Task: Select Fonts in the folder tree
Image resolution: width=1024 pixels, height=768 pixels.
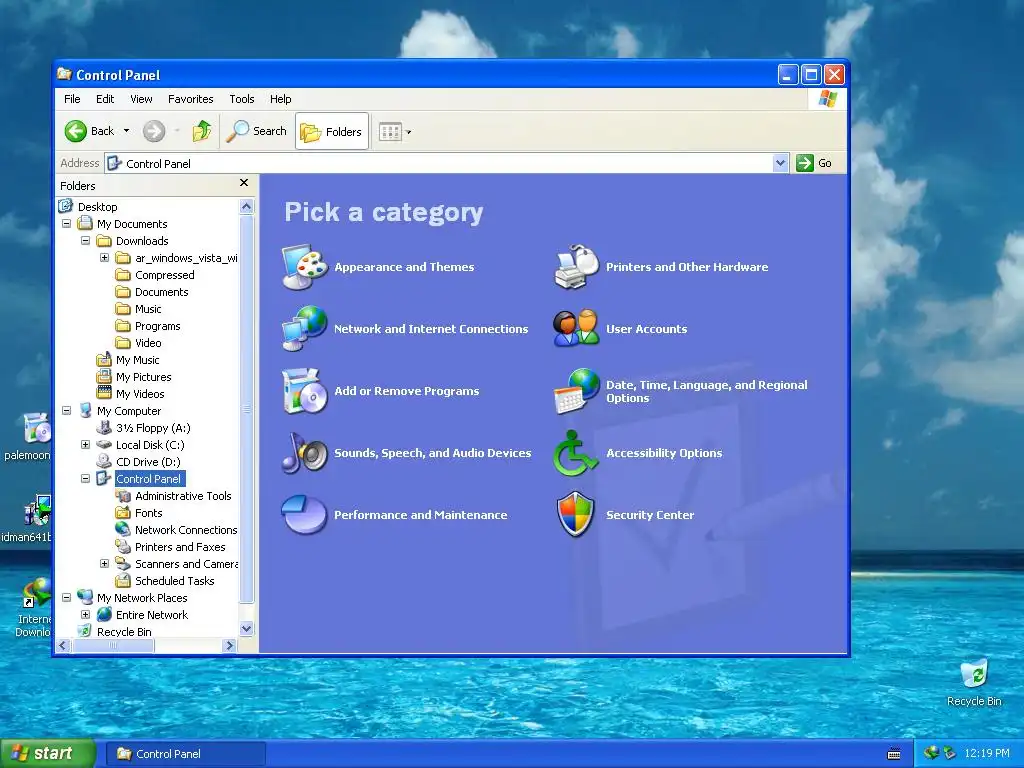Action: pos(148,513)
